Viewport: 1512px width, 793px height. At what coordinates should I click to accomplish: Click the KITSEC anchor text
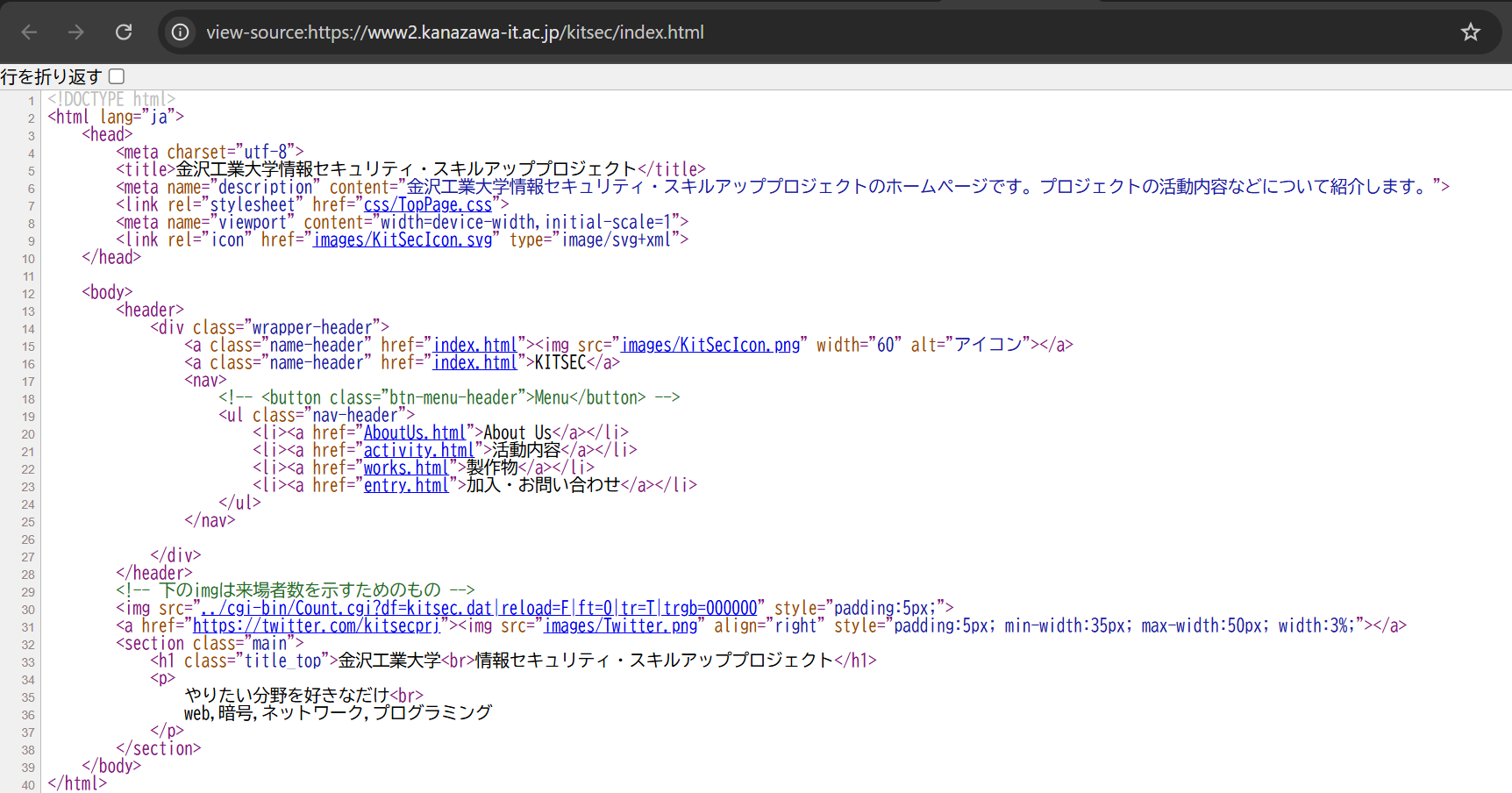point(560,362)
